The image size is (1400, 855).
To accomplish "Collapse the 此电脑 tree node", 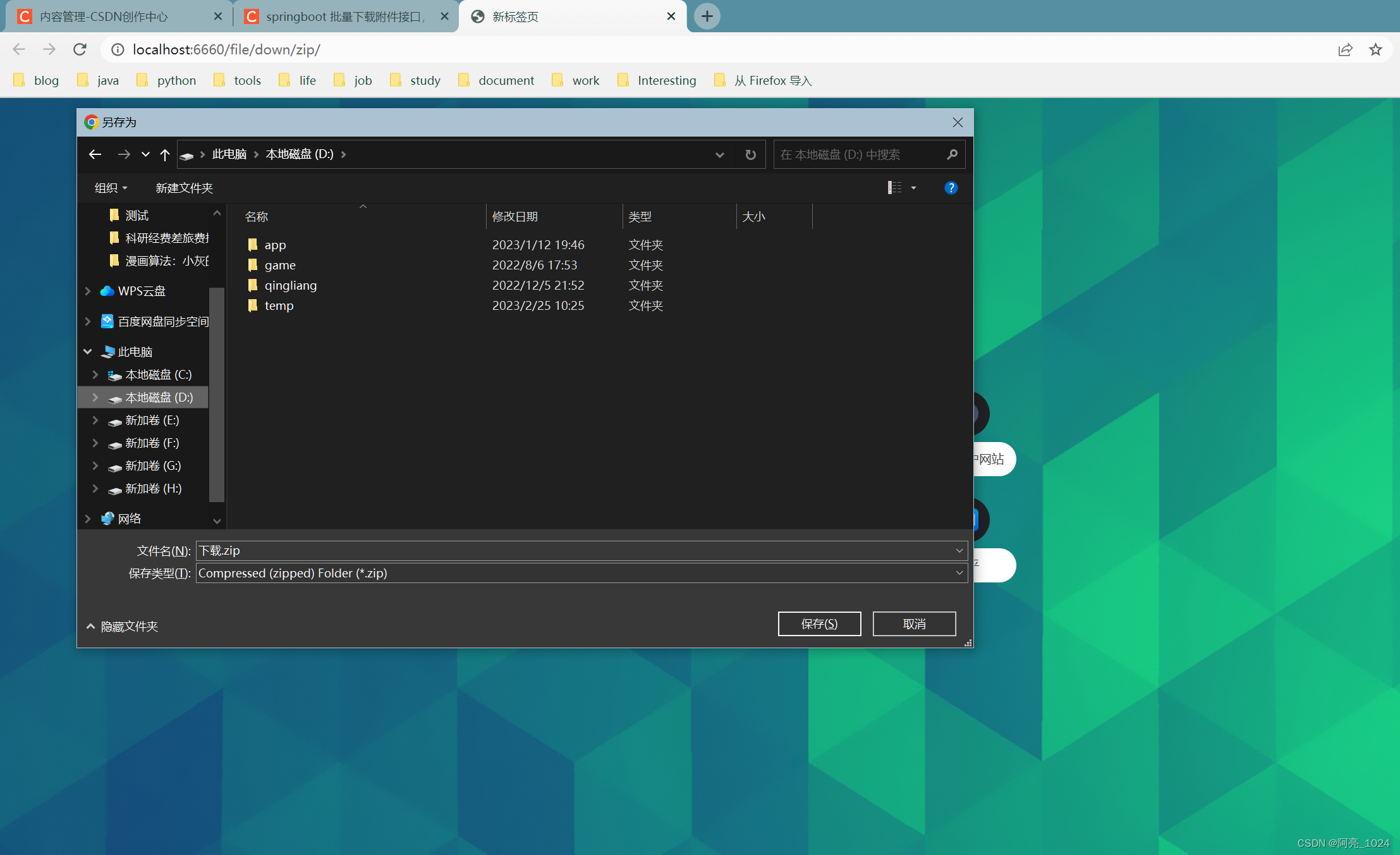I will click(88, 352).
